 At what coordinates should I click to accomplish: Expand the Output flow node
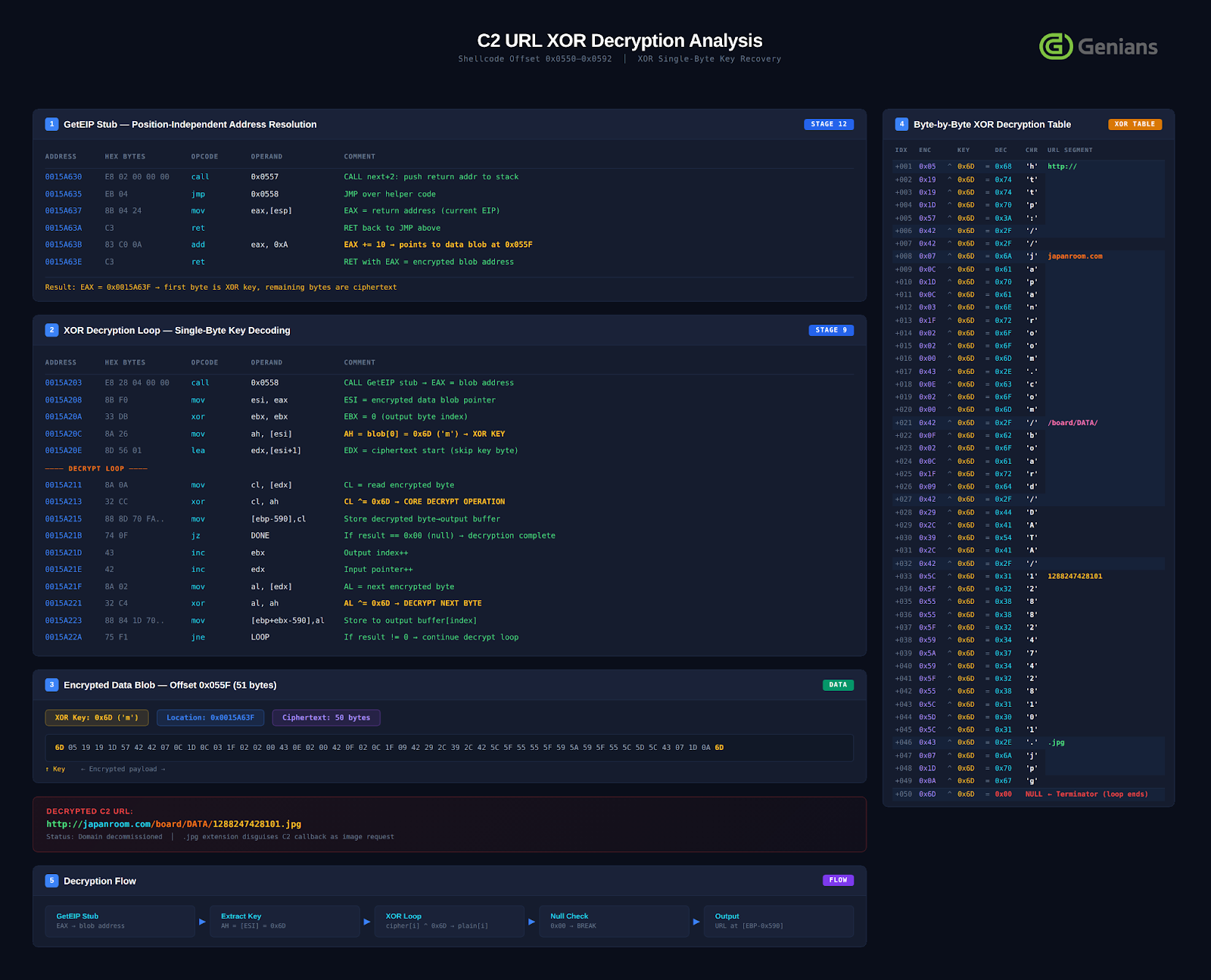779,921
